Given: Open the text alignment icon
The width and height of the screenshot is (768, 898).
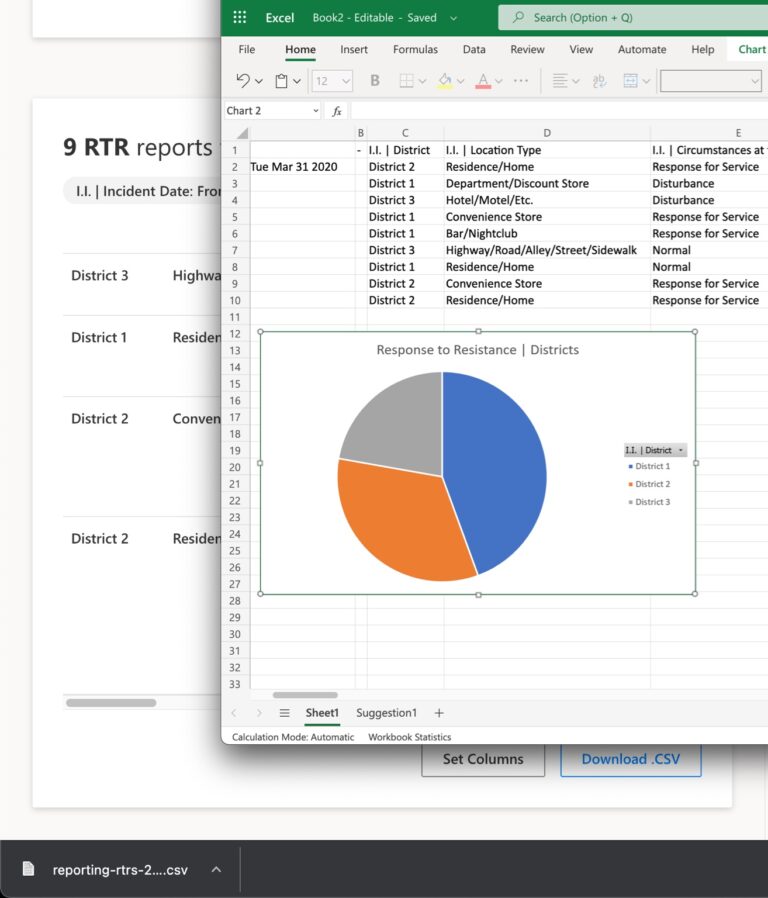Looking at the screenshot, I should [x=560, y=81].
